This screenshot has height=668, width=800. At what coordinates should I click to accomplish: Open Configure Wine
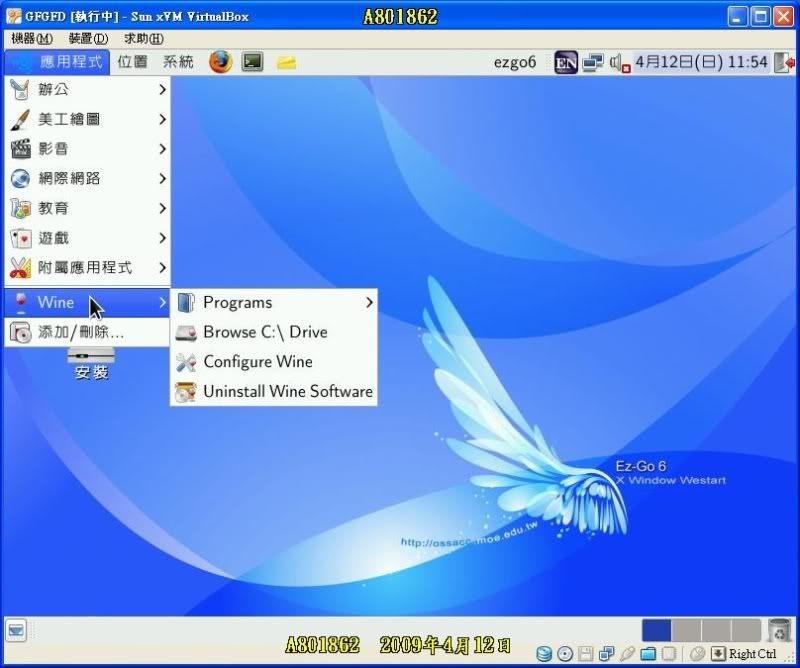tap(274, 362)
